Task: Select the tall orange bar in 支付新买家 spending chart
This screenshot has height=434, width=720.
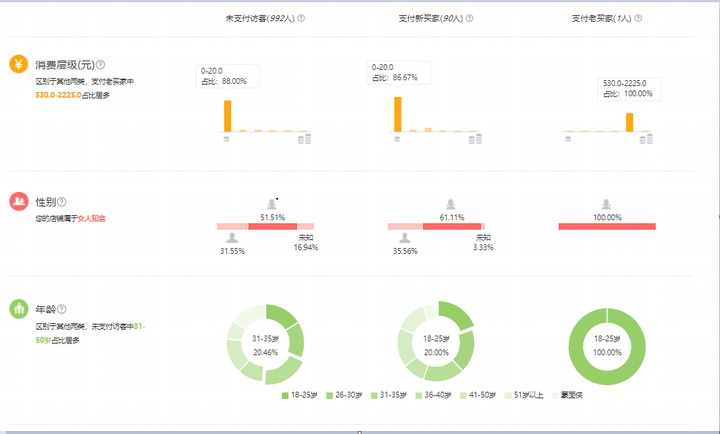Action: click(398, 114)
